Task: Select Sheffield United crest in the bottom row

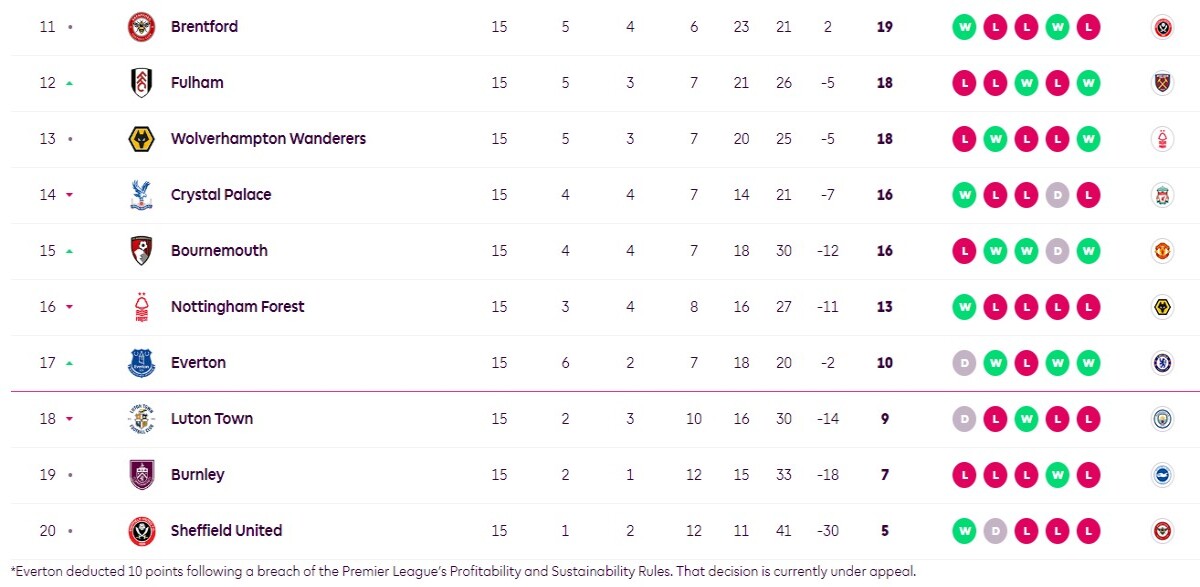Action: [x=142, y=531]
